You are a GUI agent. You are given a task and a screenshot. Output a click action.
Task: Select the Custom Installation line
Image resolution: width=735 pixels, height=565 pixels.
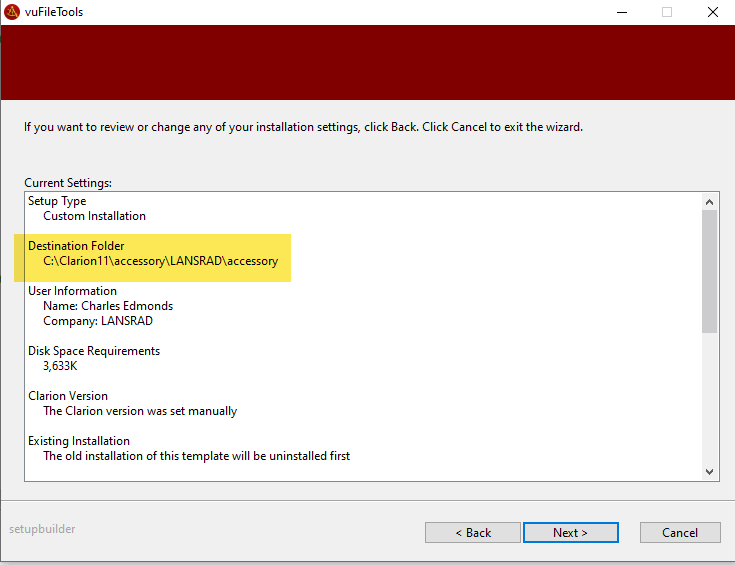point(94,216)
